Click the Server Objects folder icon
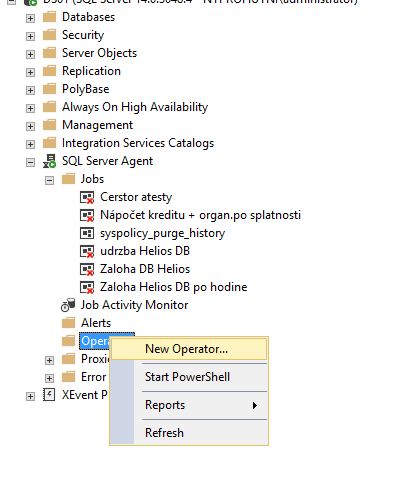406x482 pixels. [x=50, y=53]
